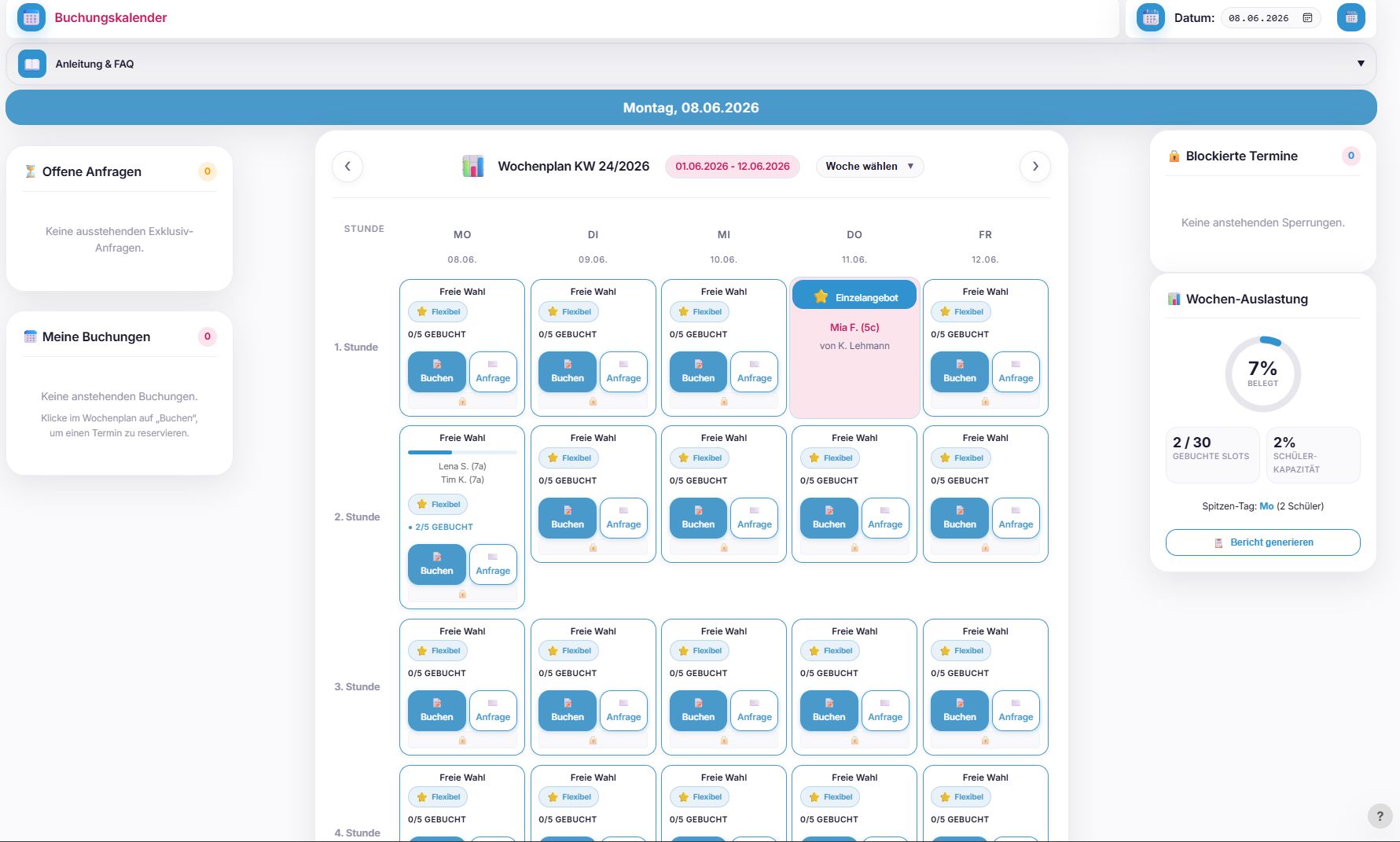
Task: Click Buchen for Monday 1. Stunde
Action: pos(437,372)
